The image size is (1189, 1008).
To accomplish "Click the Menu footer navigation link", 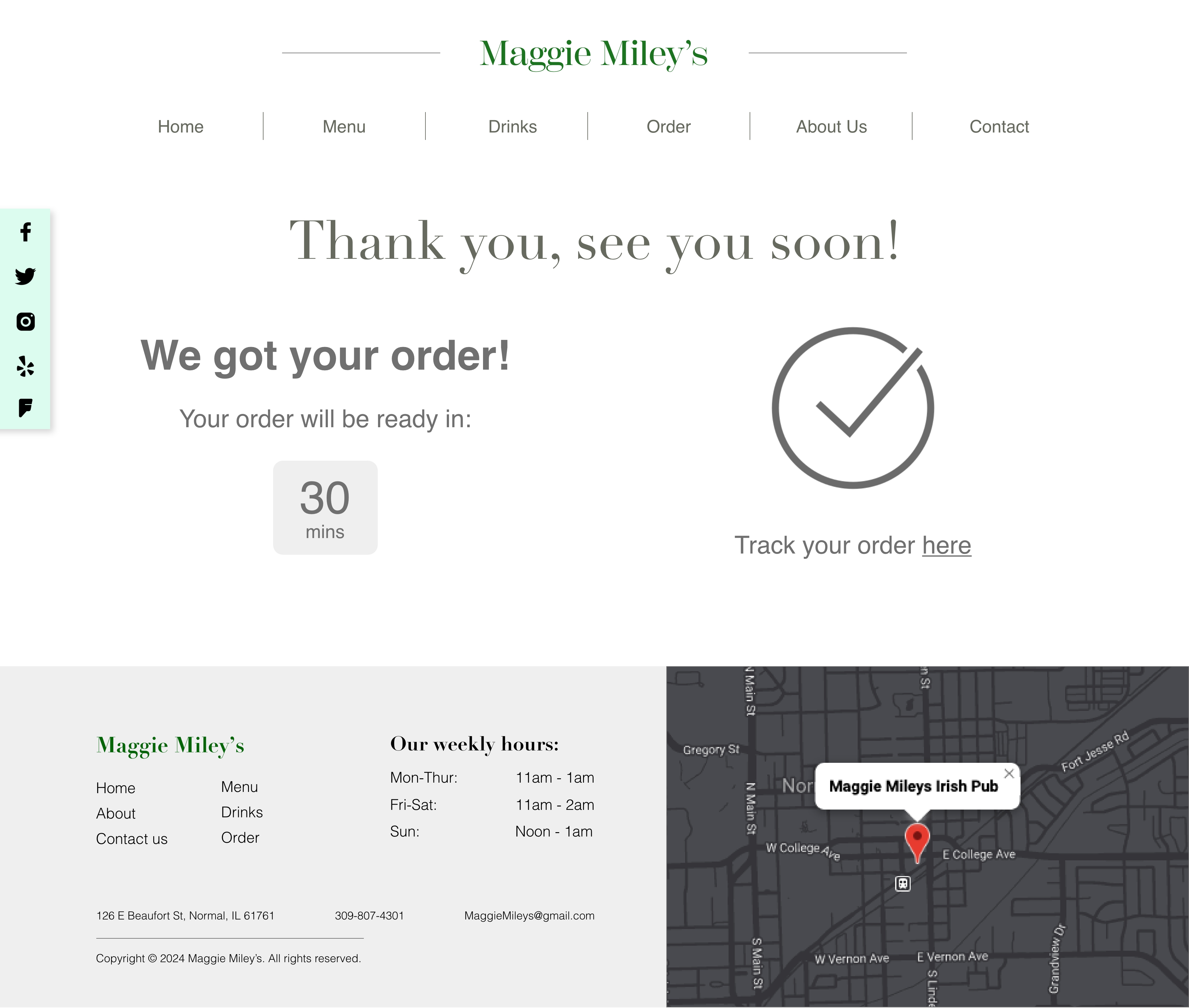I will click(239, 787).
